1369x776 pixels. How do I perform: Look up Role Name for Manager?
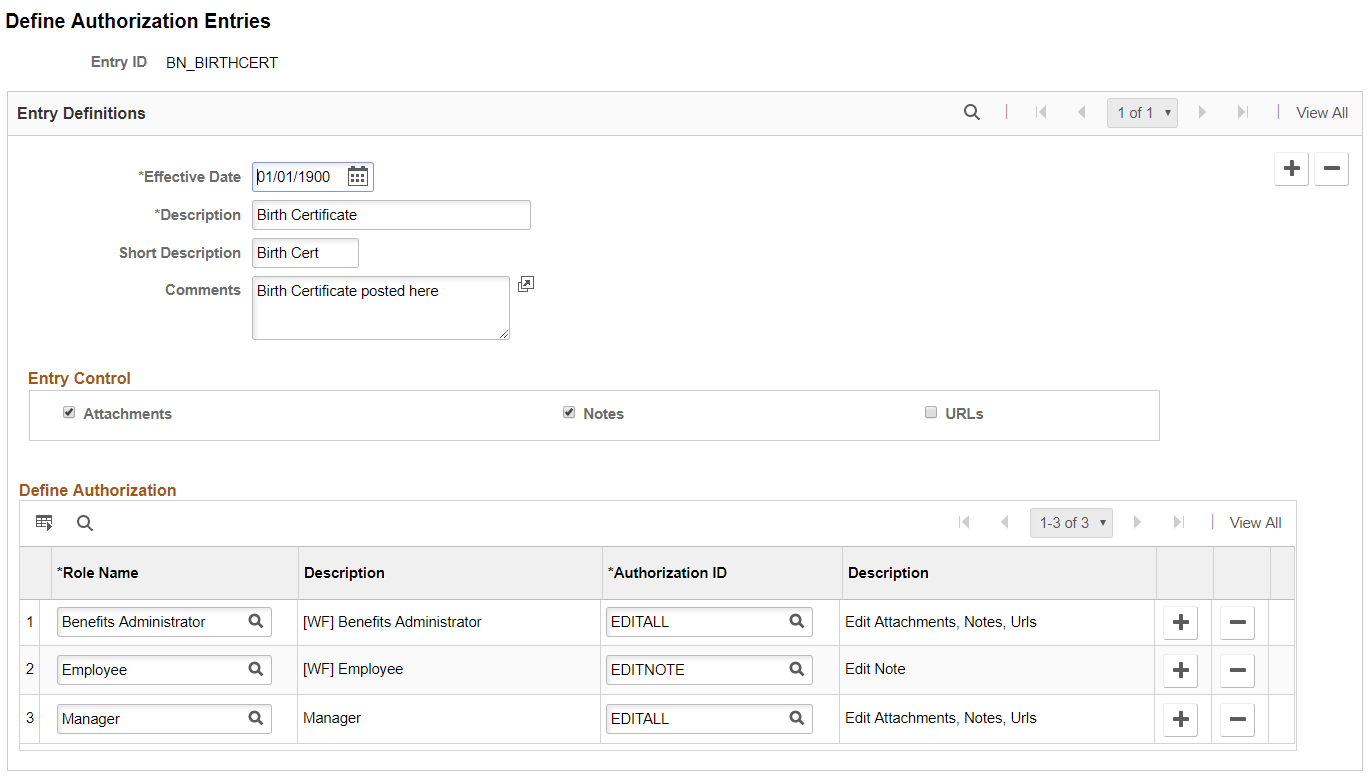click(x=256, y=718)
